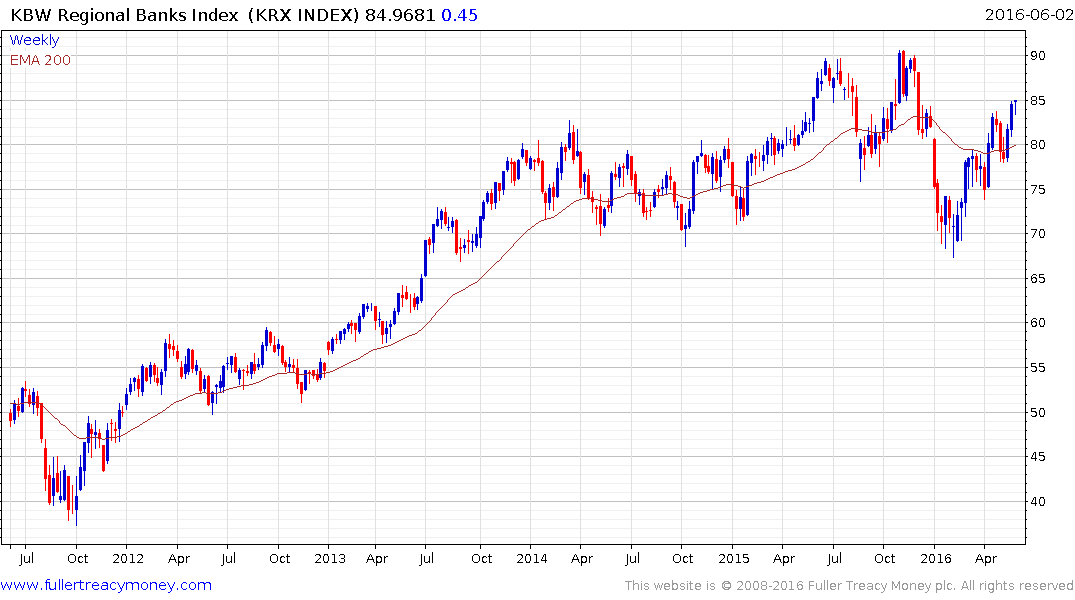This screenshot has height=600, width=1075.
Task: Select the 40 price axis label
Action: [x=1037, y=501]
